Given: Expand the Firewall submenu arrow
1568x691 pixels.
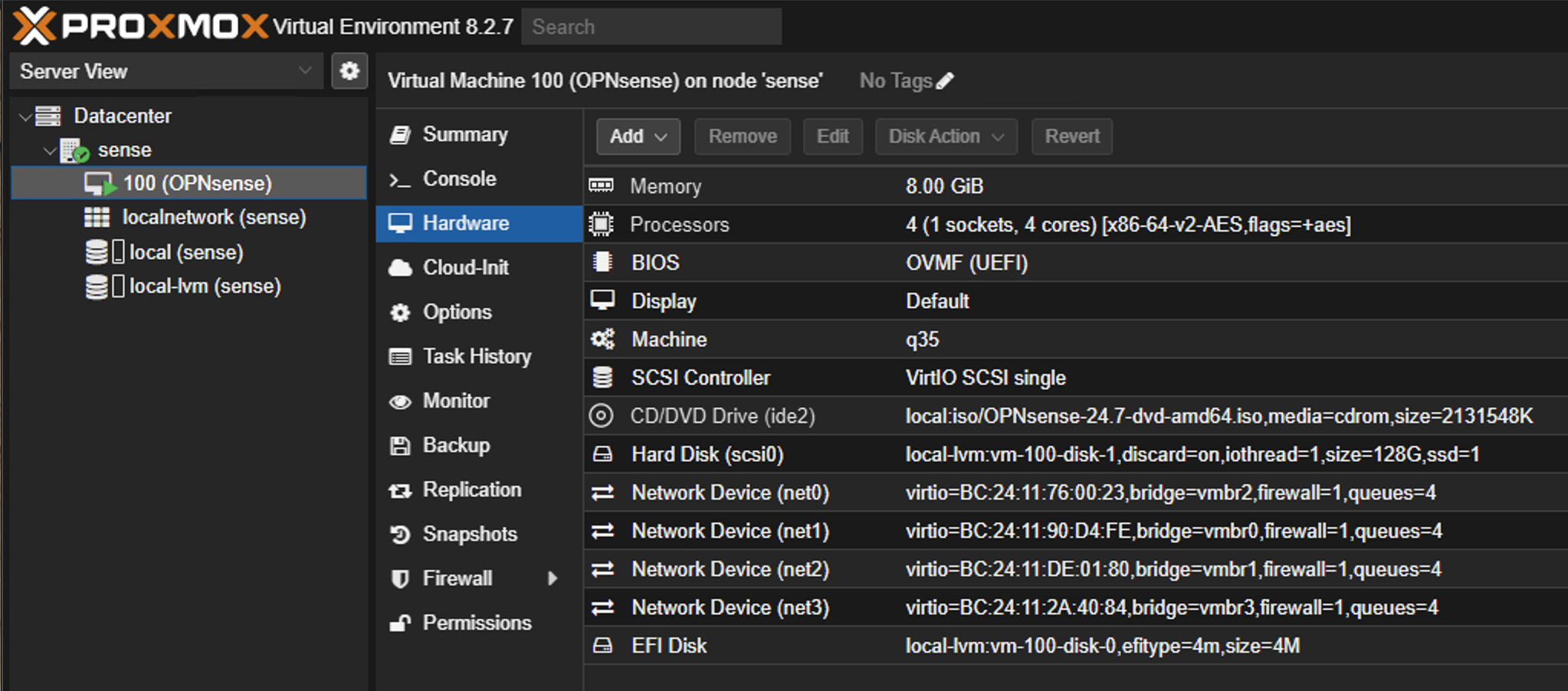Looking at the screenshot, I should 553,578.
